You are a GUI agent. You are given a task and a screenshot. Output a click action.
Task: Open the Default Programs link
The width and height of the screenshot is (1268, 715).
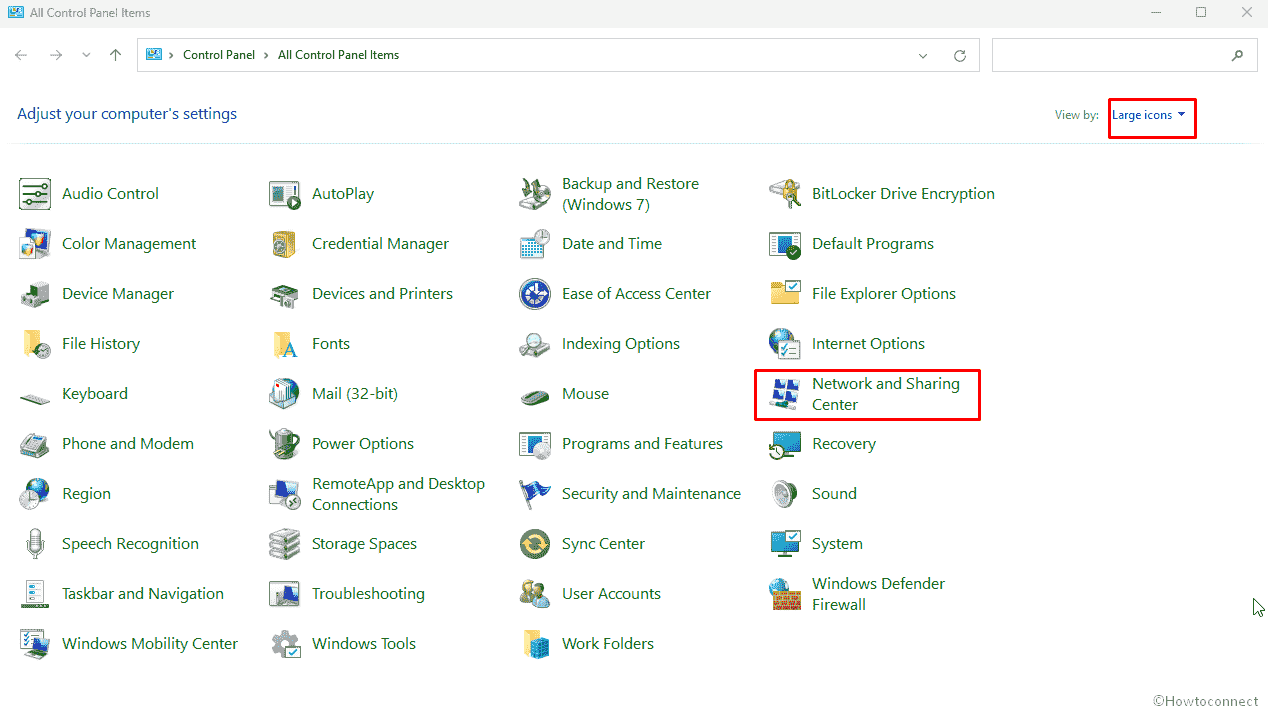tap(873, 244)
